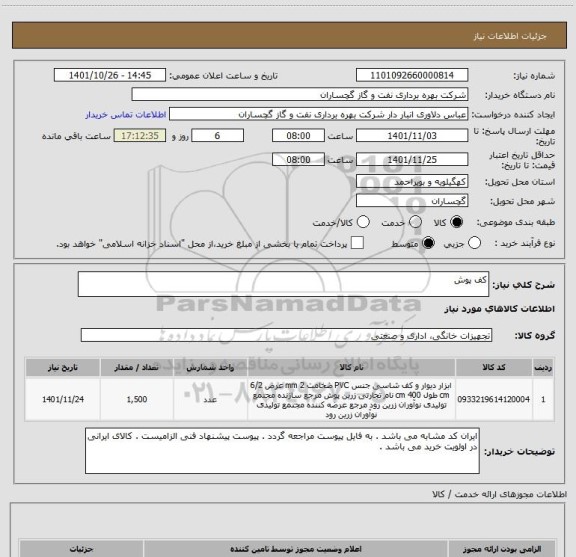The width and height of the screenshot is (576, 557).
Task: Click the تاریخ نیاز column header
Action: point(62,367)
